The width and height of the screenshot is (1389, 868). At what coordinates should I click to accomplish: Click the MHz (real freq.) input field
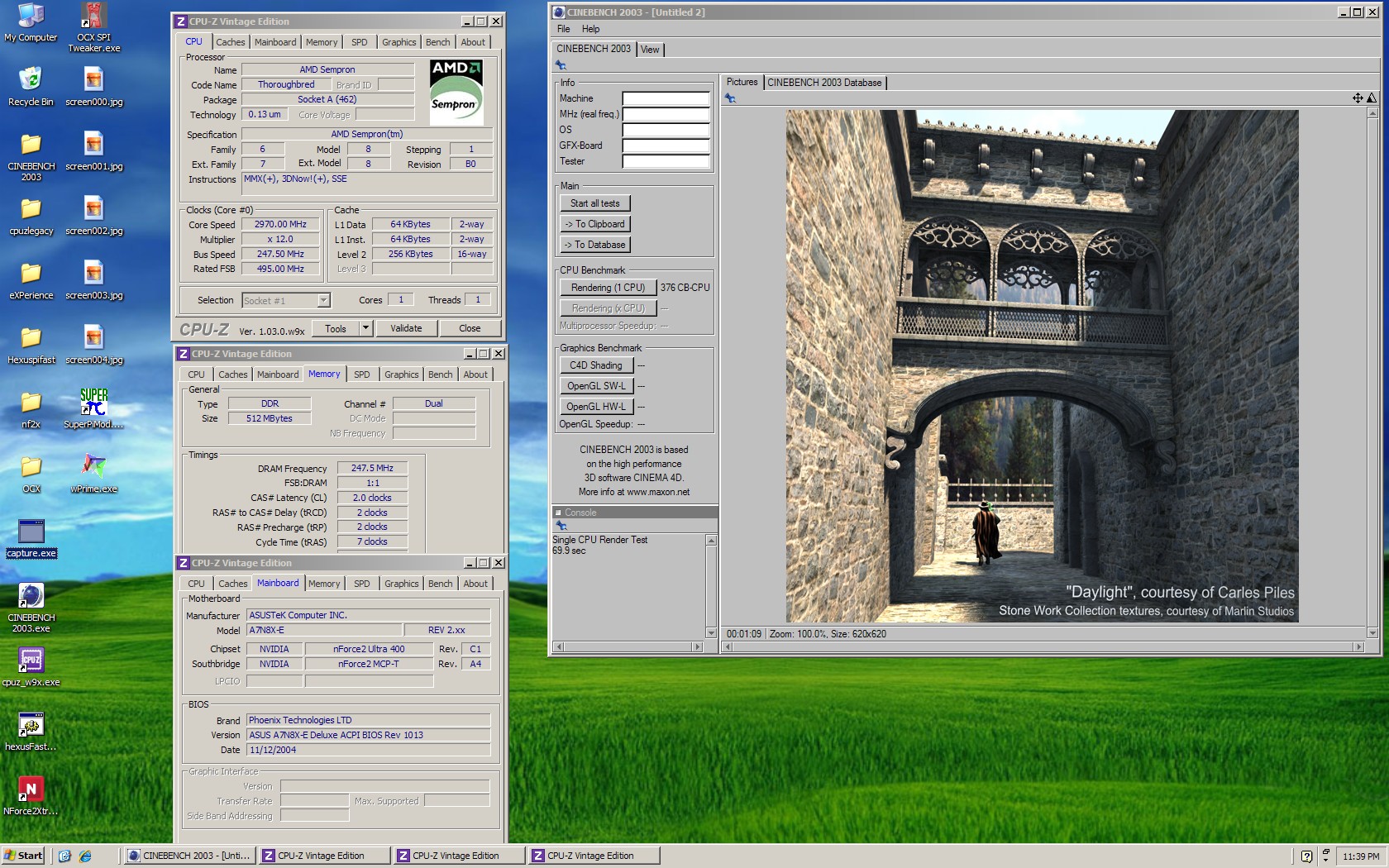coord(666,114)
